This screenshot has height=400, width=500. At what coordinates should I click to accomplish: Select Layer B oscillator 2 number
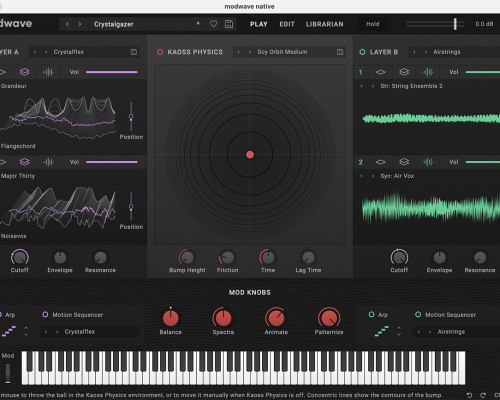[x=360, y=162]
